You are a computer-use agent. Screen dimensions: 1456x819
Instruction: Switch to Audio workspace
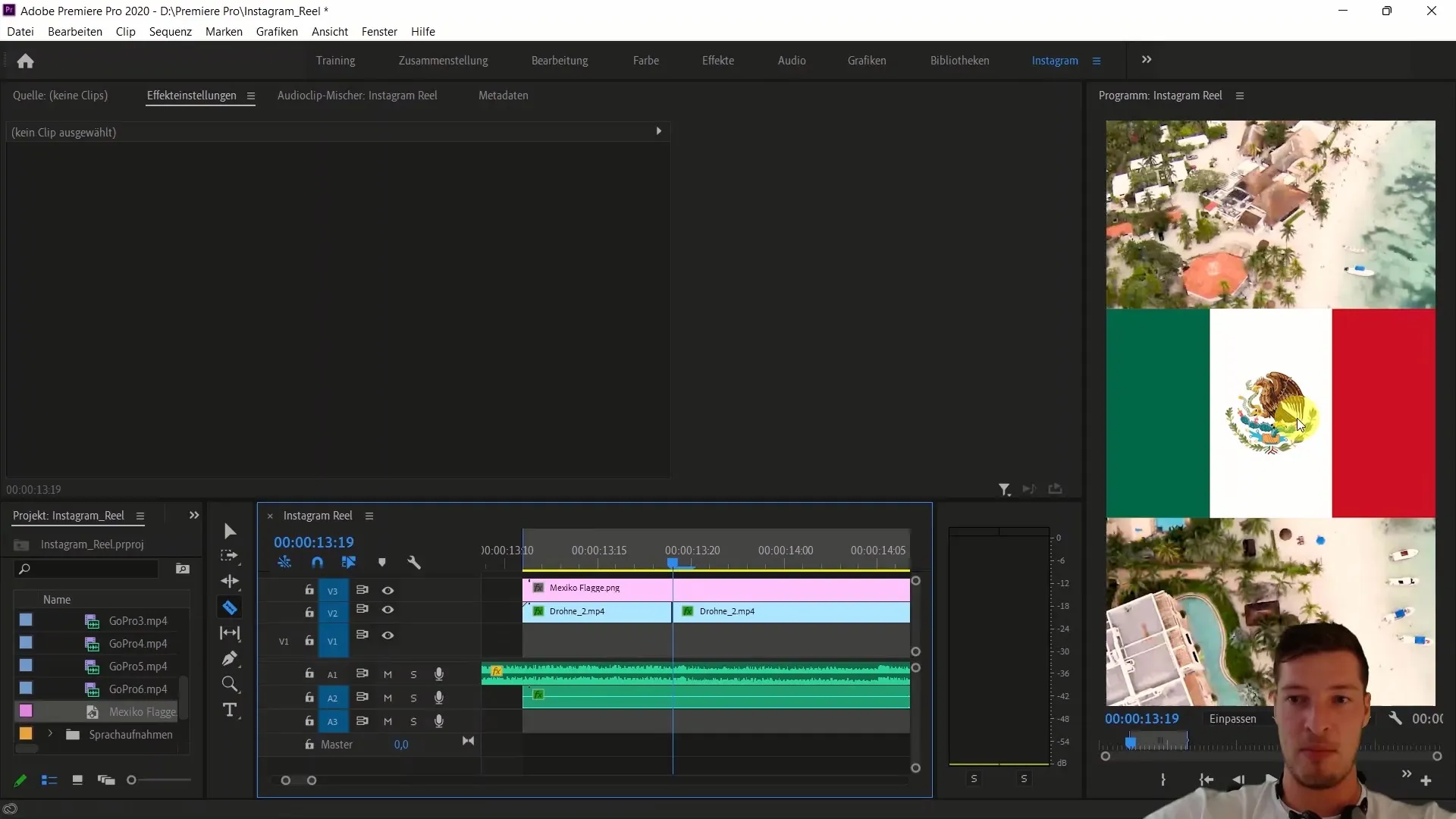point(792,61)
